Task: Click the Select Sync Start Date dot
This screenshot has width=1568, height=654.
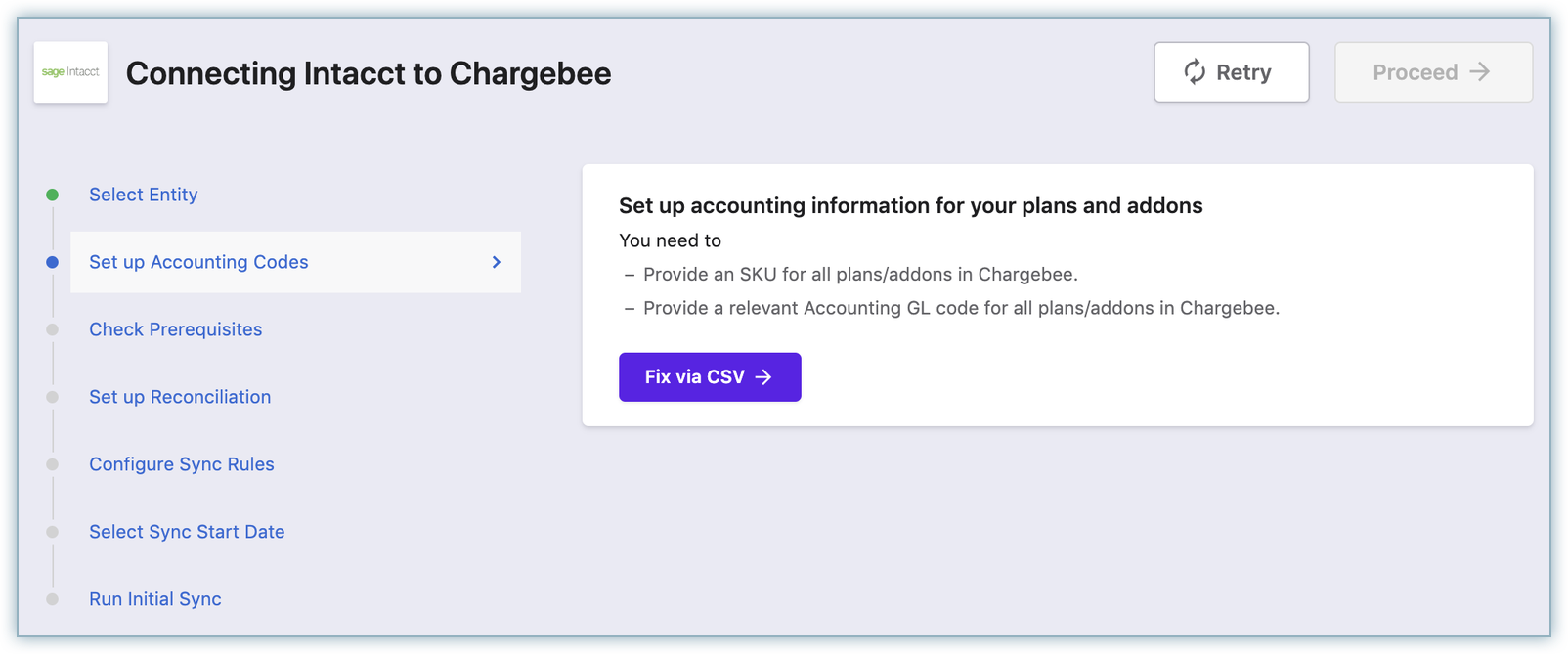Action: (53, 532)
